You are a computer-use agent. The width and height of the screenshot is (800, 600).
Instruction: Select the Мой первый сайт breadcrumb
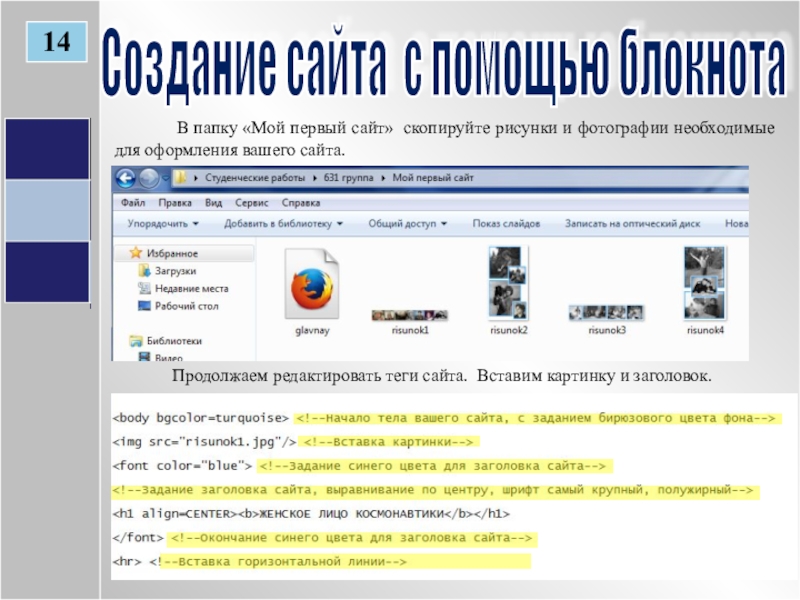pyautogui.click(x=433, y=178)
